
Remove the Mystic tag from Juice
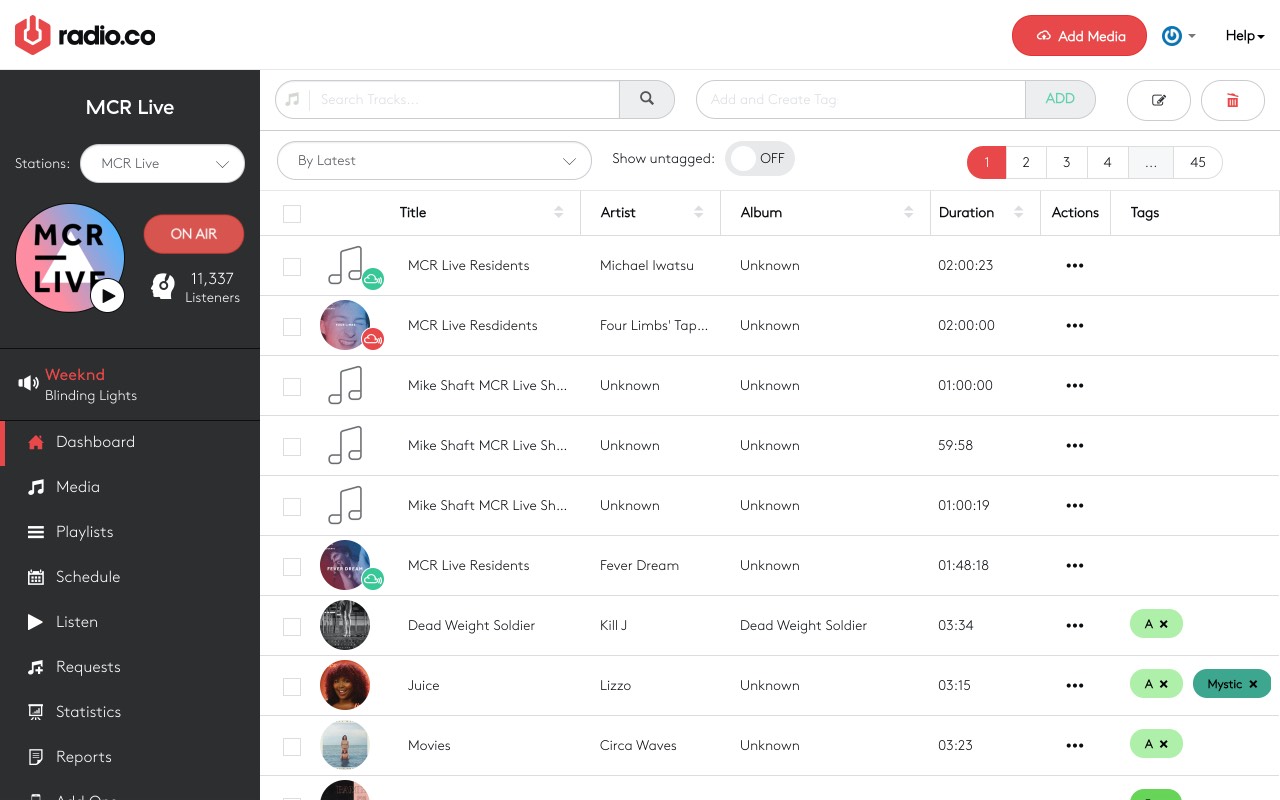pos(1253,684)
